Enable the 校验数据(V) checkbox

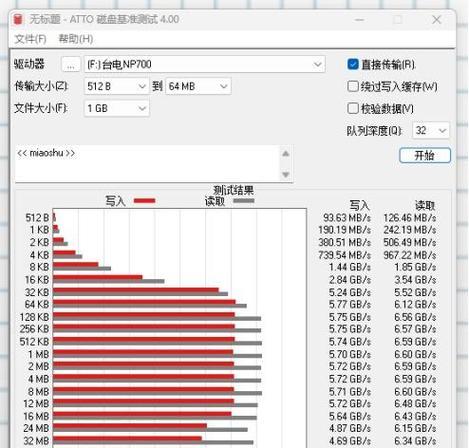coord(353,108)
